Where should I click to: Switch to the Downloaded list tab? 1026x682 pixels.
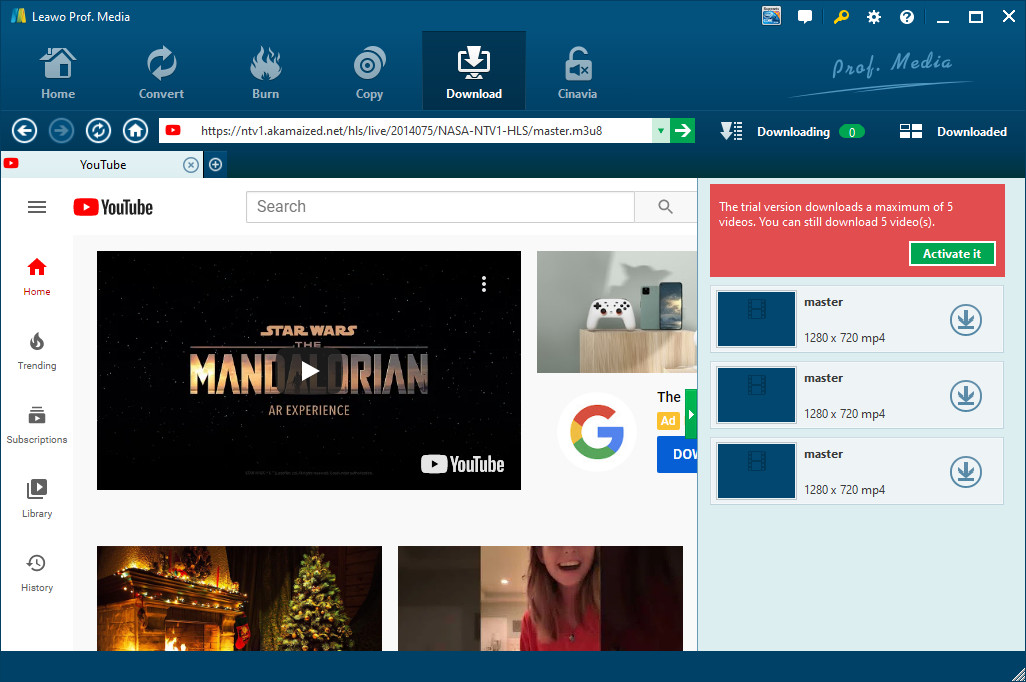click(953, 132)
